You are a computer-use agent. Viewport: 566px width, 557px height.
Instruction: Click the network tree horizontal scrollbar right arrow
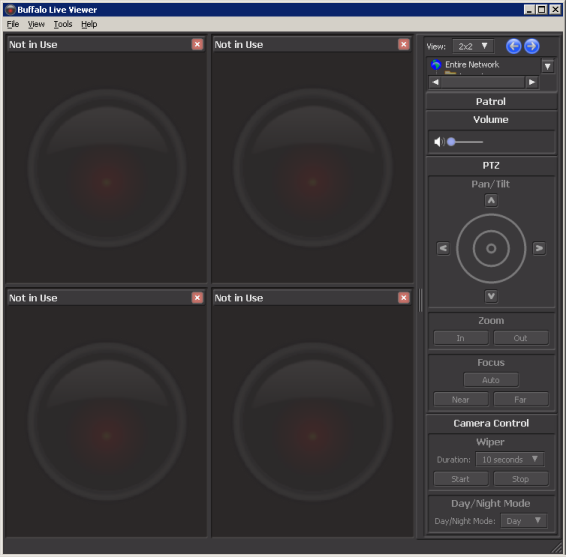532,82
